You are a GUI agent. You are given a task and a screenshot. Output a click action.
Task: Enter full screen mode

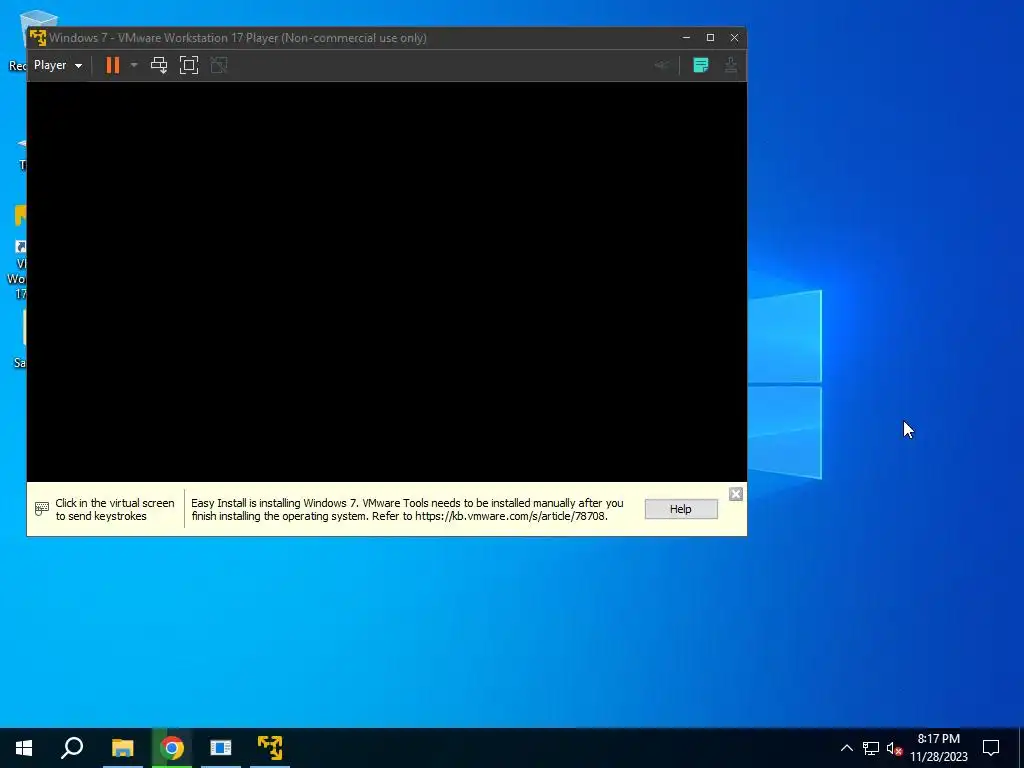(189, 65)
